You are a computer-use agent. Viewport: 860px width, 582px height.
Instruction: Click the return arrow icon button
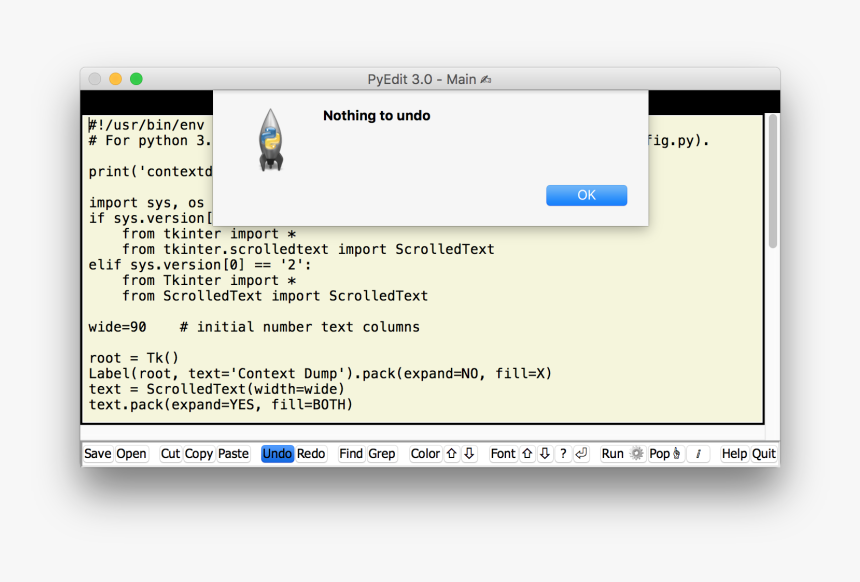click(x=581, y=454)
